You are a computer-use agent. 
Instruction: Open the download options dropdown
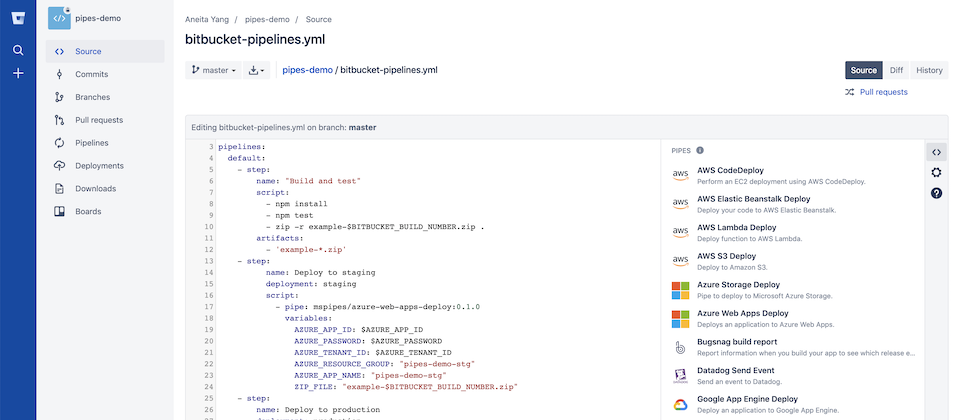pyautogui.click(x=257, y=70)
